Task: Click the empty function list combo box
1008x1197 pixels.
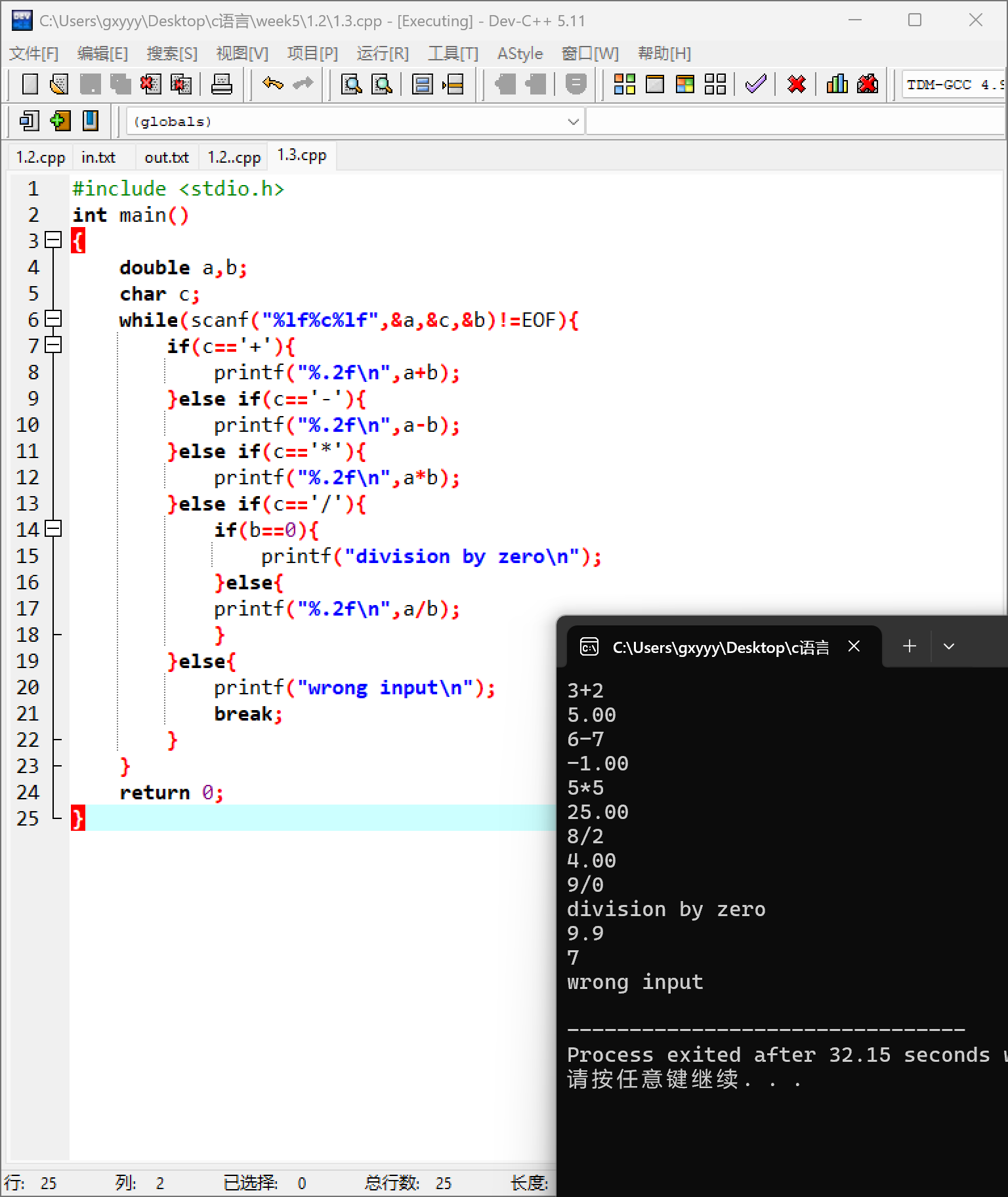Action: [x=796, y=121]
